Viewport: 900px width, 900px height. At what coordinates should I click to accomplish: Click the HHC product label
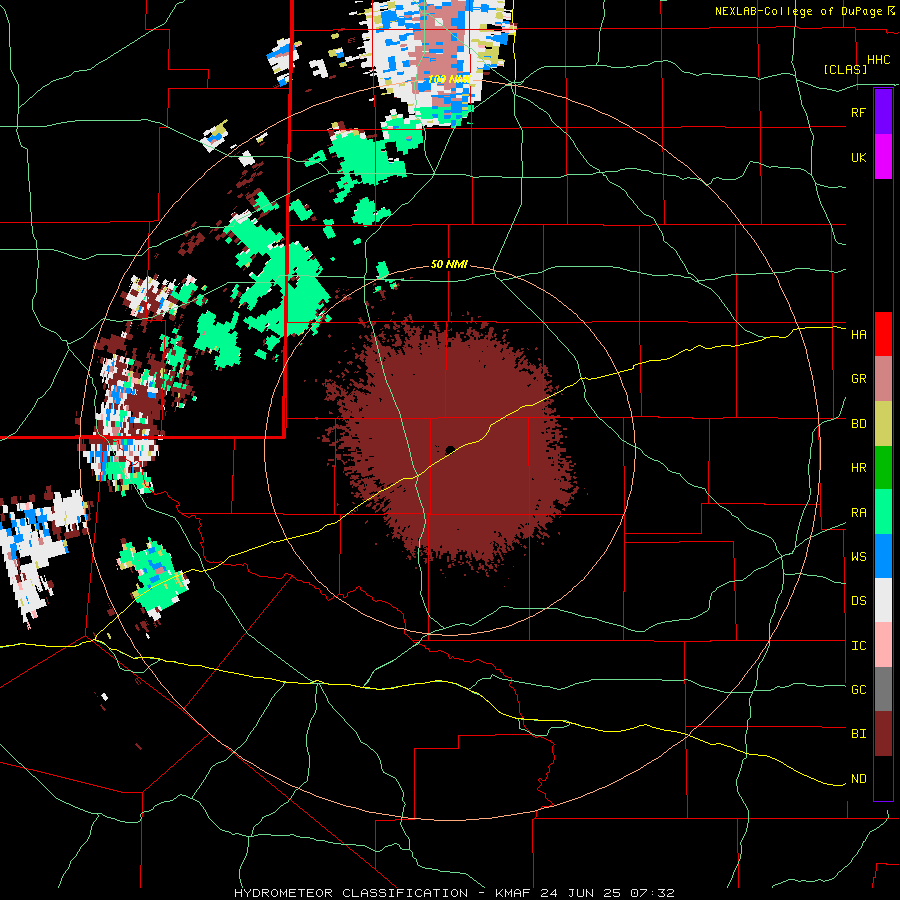pos(879,60)
